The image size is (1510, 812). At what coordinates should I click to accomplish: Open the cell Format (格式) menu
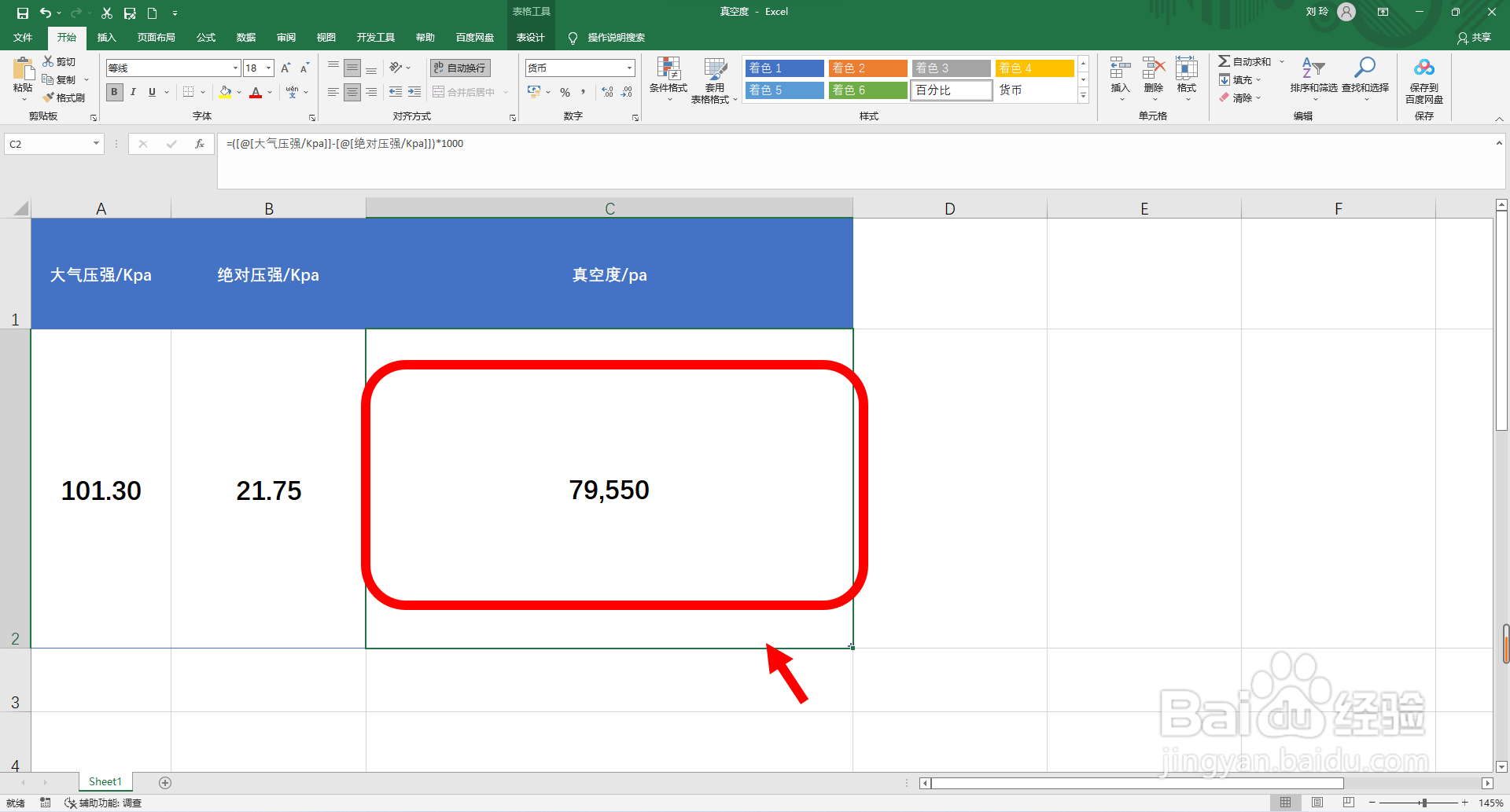coord(1187,78)
